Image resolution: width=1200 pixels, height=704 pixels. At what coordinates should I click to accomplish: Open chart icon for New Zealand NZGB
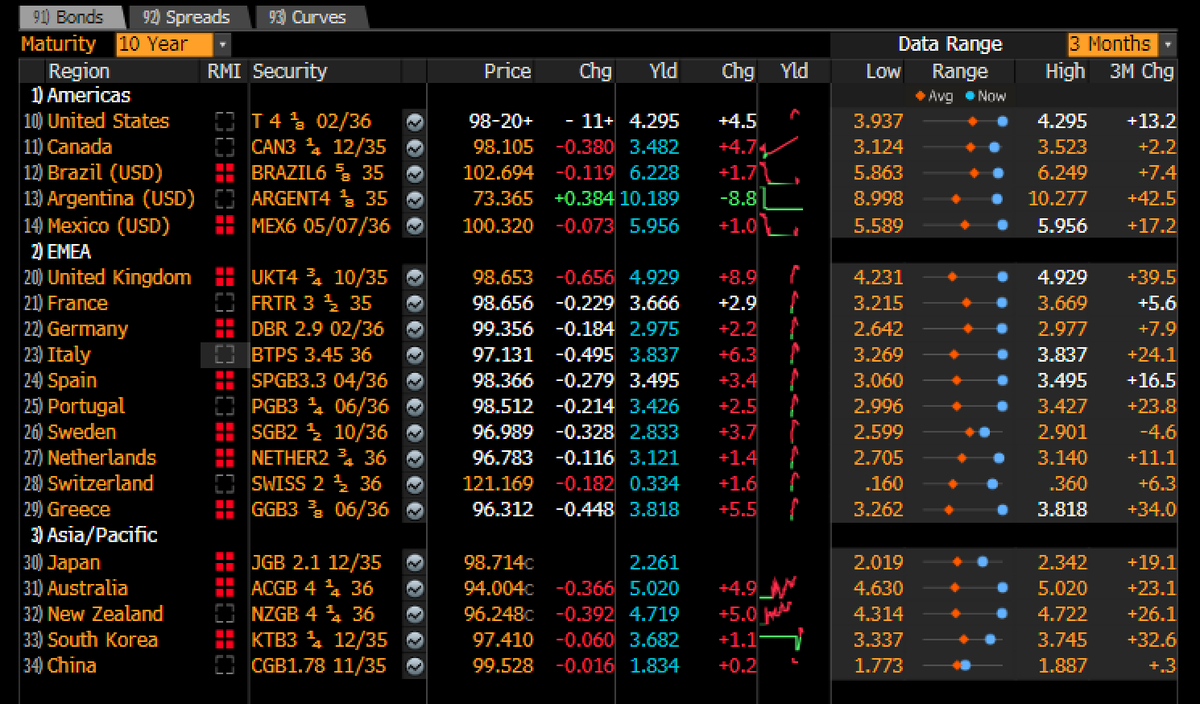coord(414,615)
